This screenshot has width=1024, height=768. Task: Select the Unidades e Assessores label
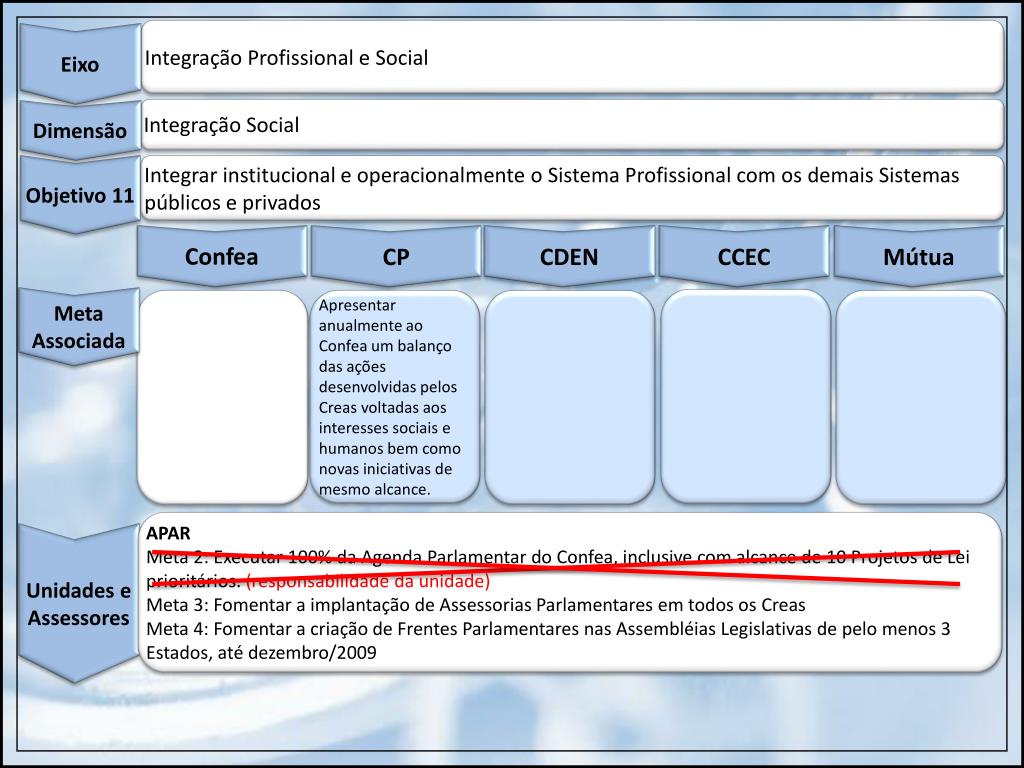pos(78,603)
